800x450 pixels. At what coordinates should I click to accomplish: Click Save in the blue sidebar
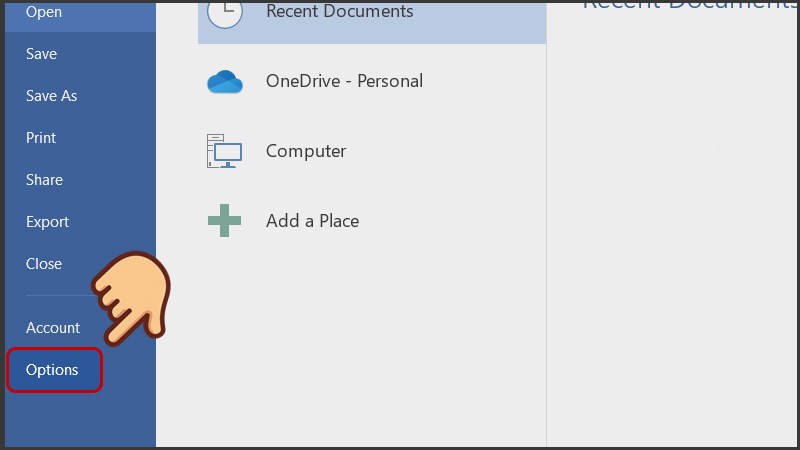point(41,54)
